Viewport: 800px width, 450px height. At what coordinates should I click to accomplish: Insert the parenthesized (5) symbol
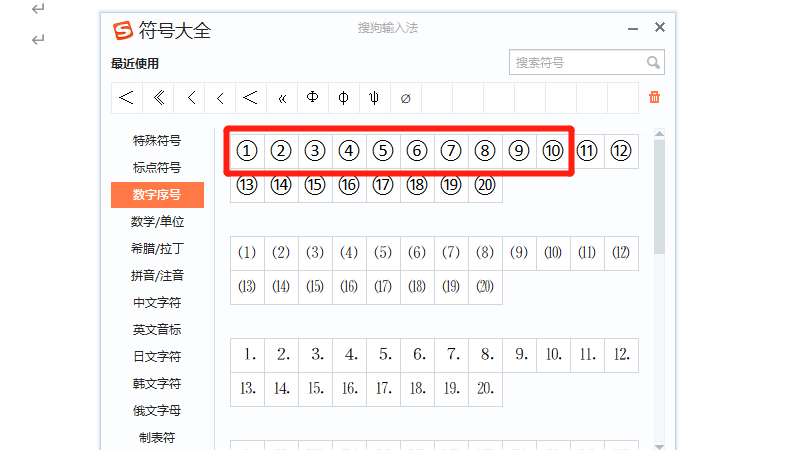pos(383,253)
